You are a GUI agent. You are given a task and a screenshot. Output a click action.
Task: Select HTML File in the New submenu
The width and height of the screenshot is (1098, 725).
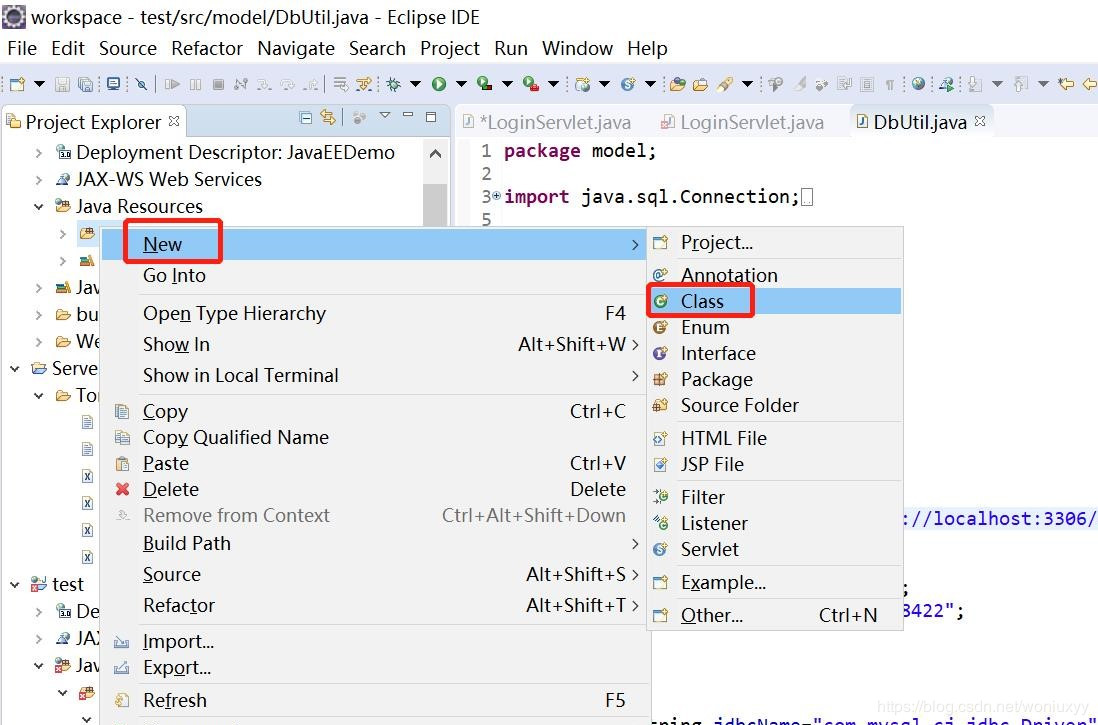coord(775,438)
